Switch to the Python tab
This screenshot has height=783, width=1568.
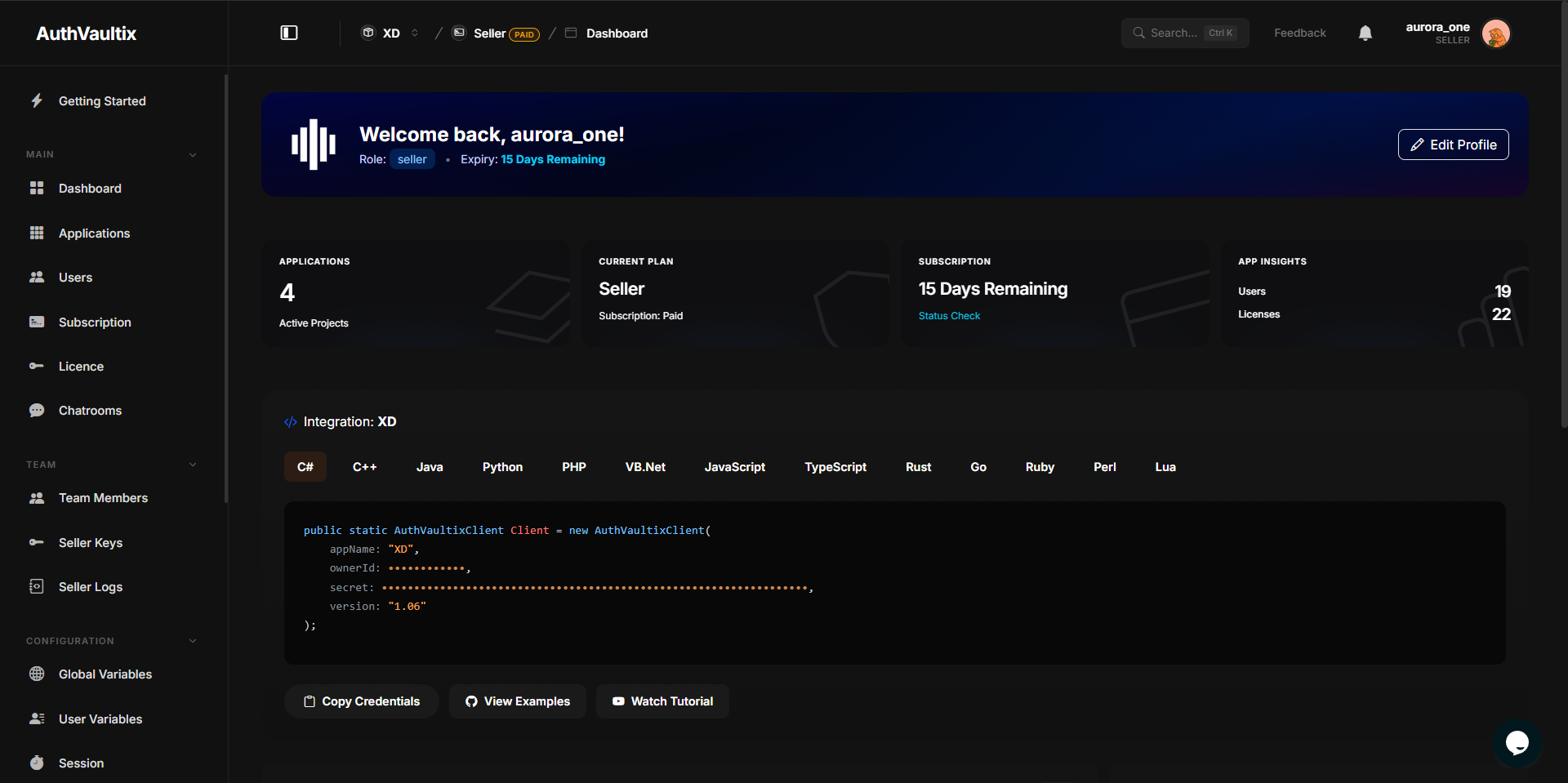pyautogui.click(x=502, y=467)
